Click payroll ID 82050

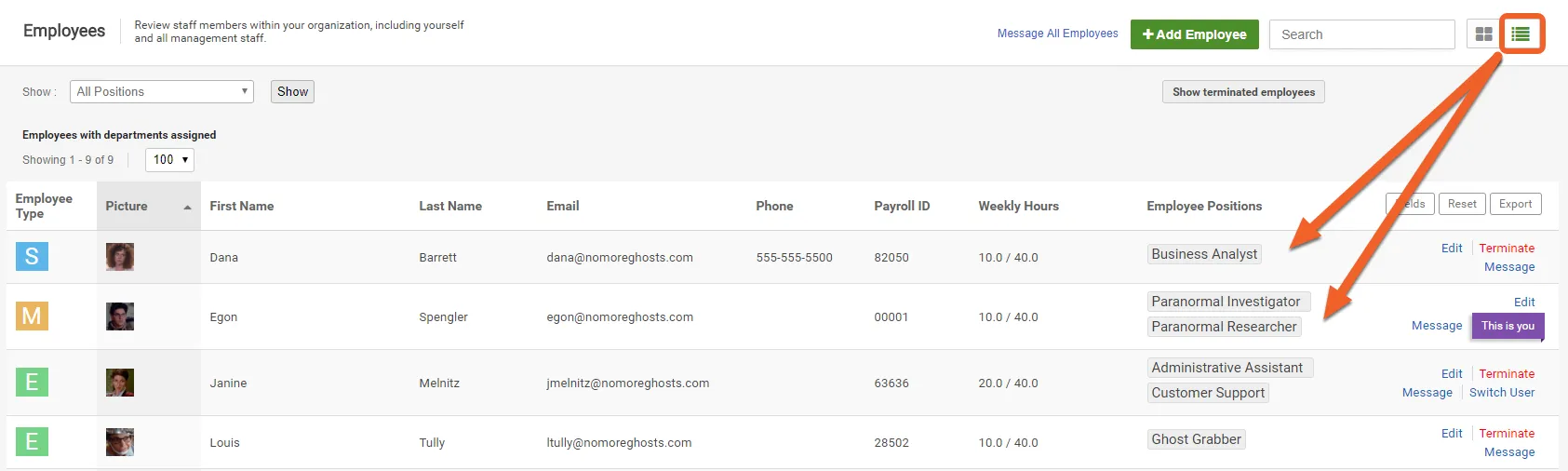[891, 257]
